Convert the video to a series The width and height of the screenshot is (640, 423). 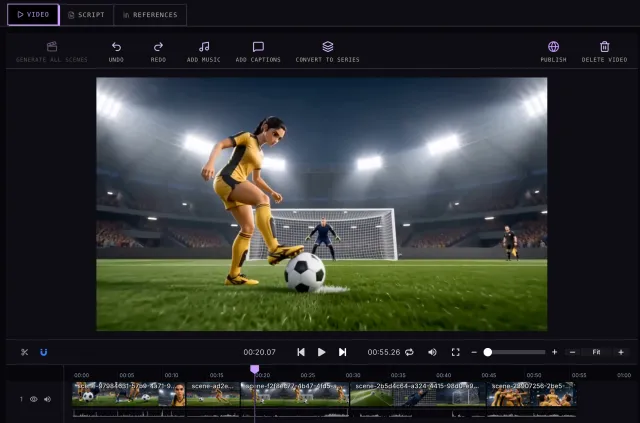(327, 52)
